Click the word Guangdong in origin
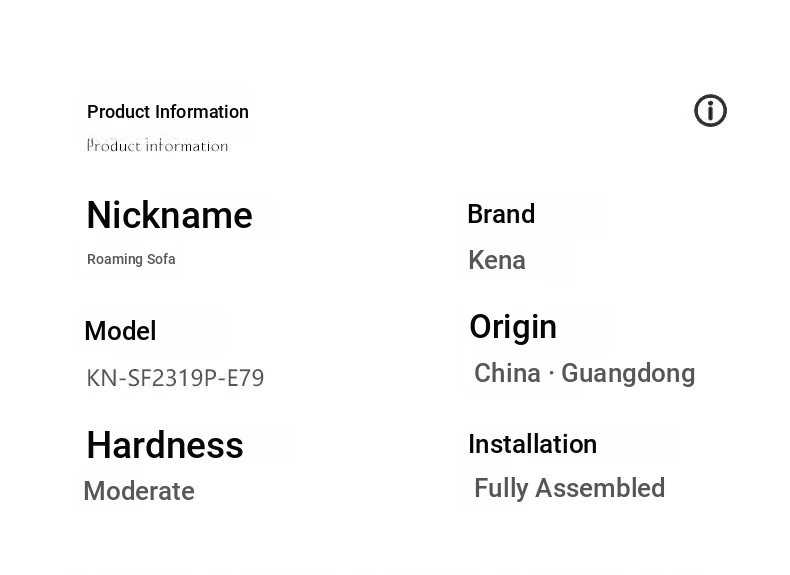 (x=628, y=375)
